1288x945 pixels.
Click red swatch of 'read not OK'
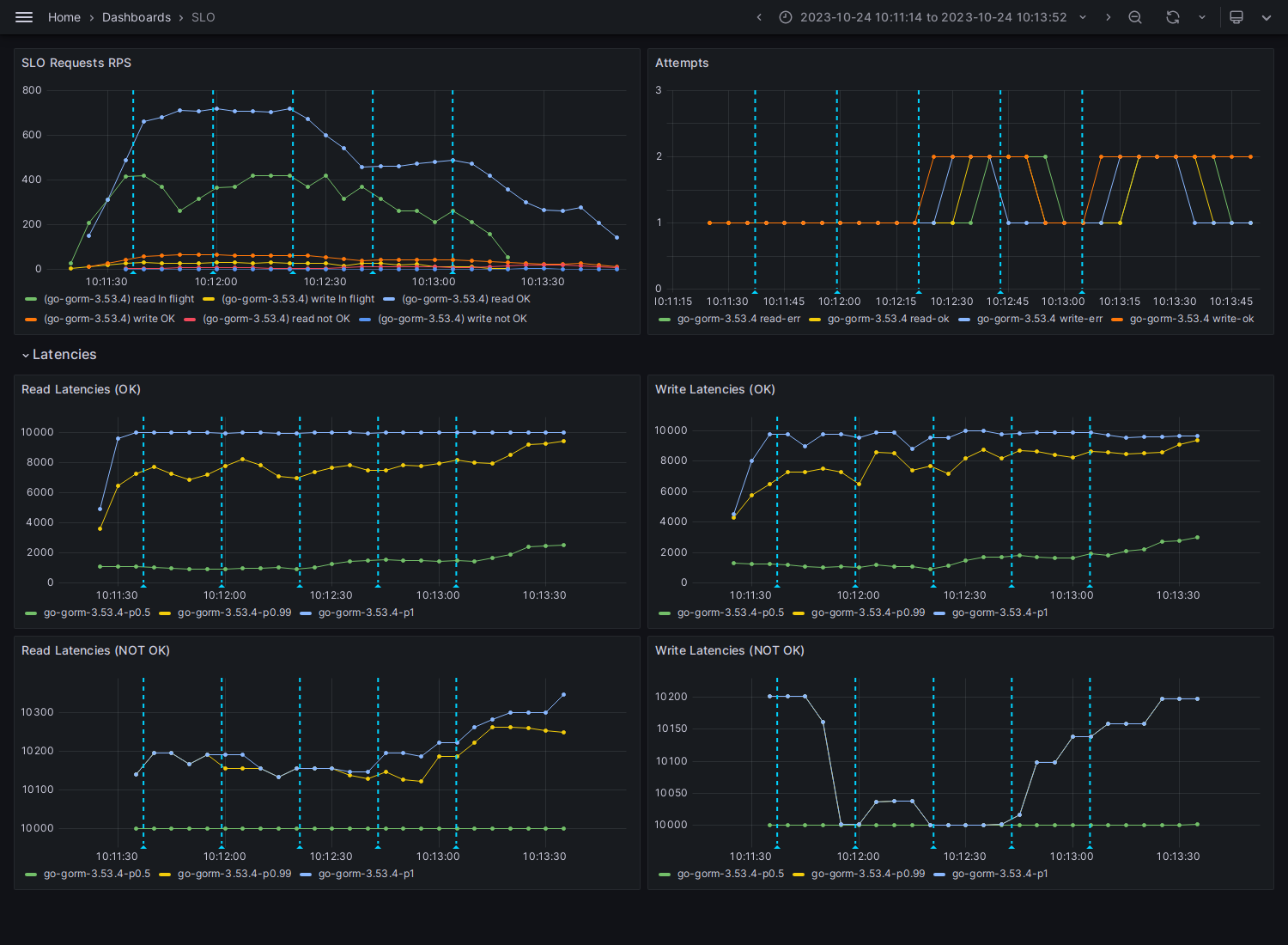tap(190, 320)
